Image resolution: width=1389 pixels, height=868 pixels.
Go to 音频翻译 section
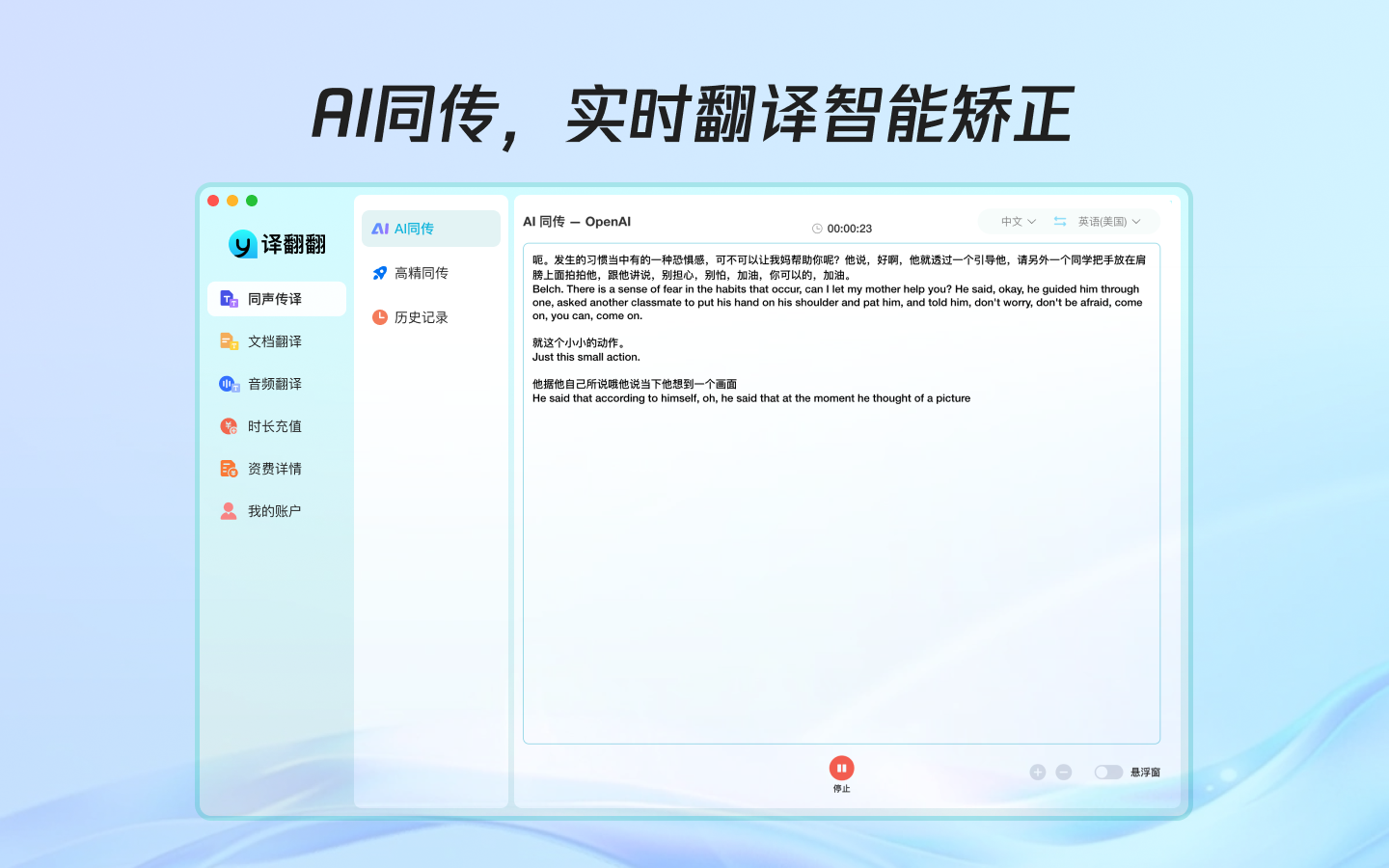[x=277, y=384]
